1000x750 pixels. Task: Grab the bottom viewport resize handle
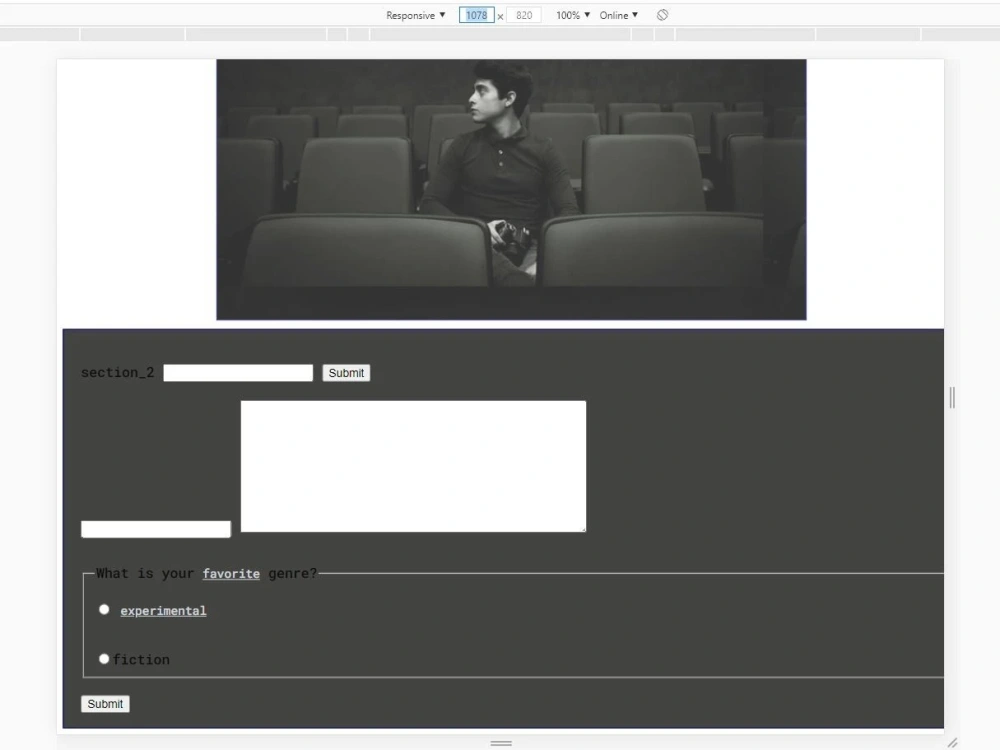(501, 743)
